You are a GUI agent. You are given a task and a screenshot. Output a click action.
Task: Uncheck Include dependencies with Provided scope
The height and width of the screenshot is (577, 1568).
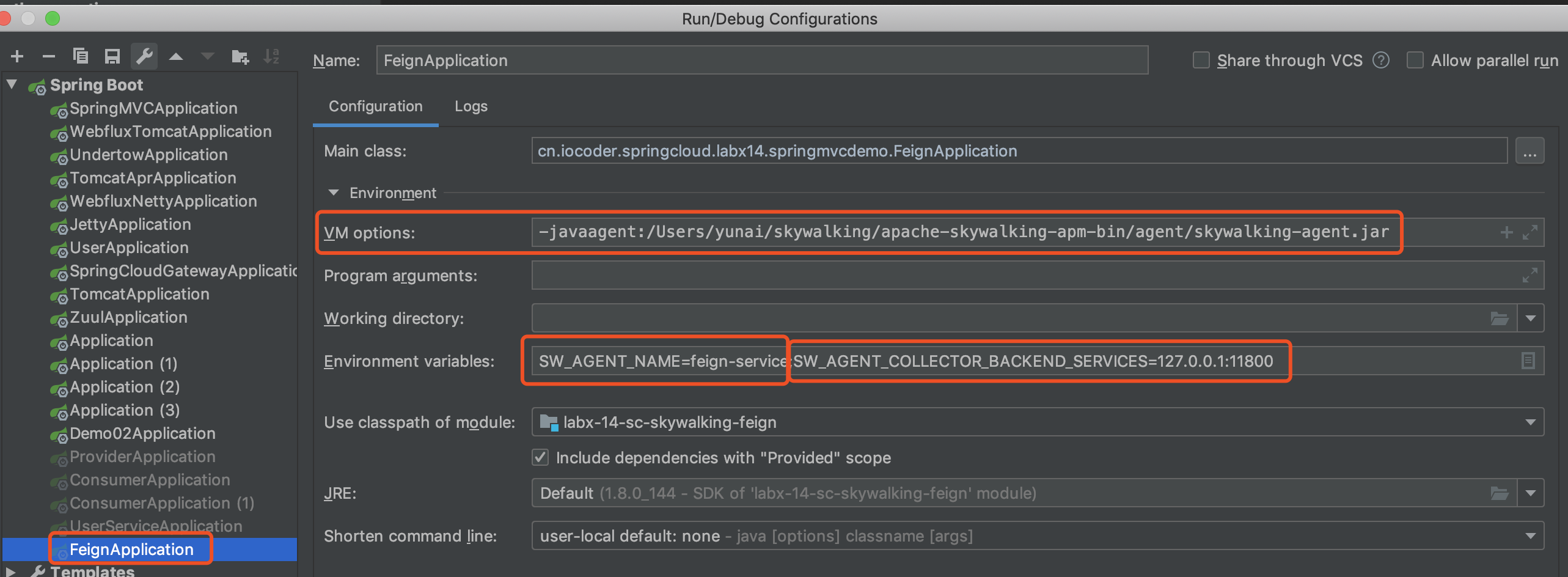tap(540, 458)
